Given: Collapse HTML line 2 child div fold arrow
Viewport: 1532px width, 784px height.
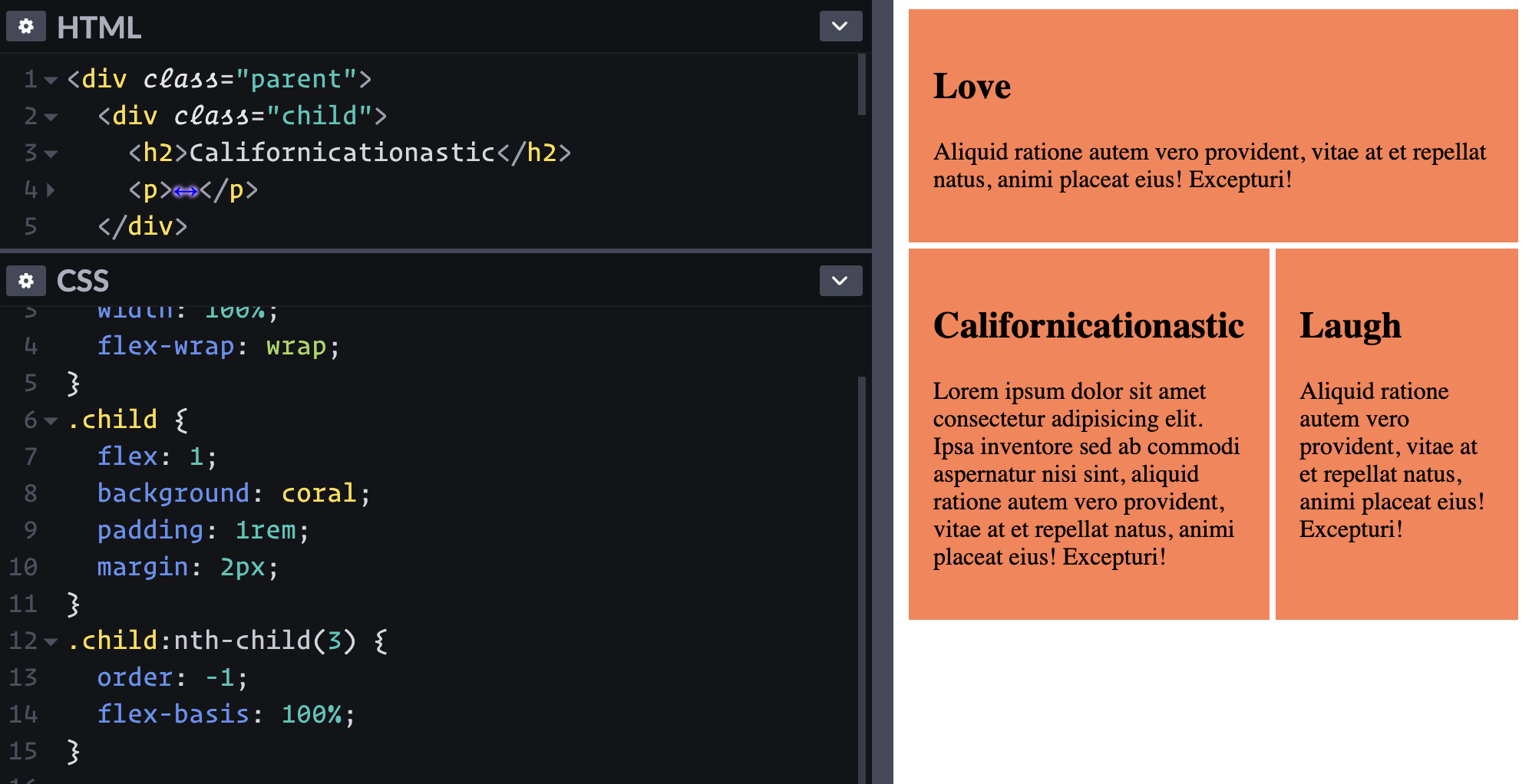Looking at the screenshot, I should (51, 117).
